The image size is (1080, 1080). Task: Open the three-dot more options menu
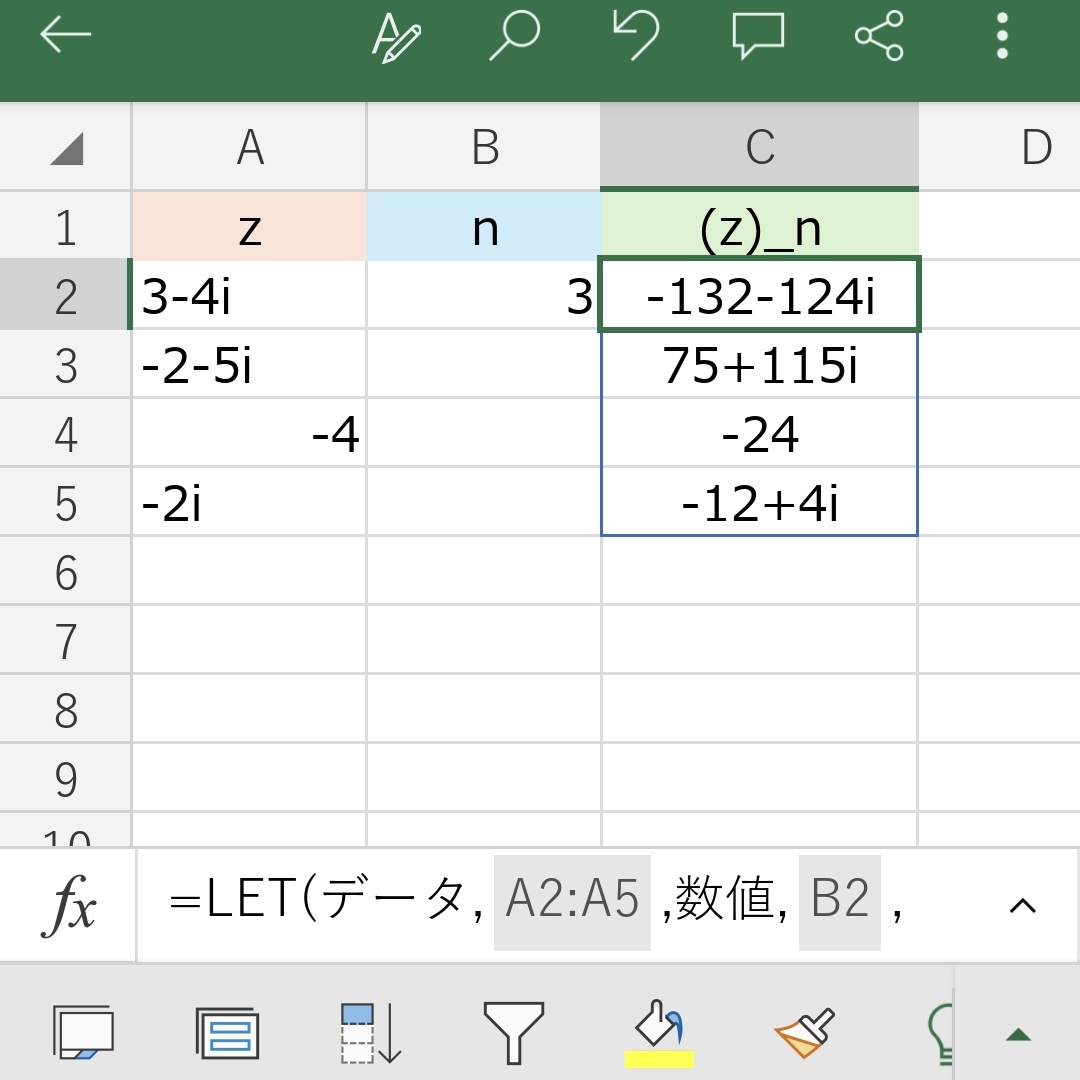point(1003,36)
